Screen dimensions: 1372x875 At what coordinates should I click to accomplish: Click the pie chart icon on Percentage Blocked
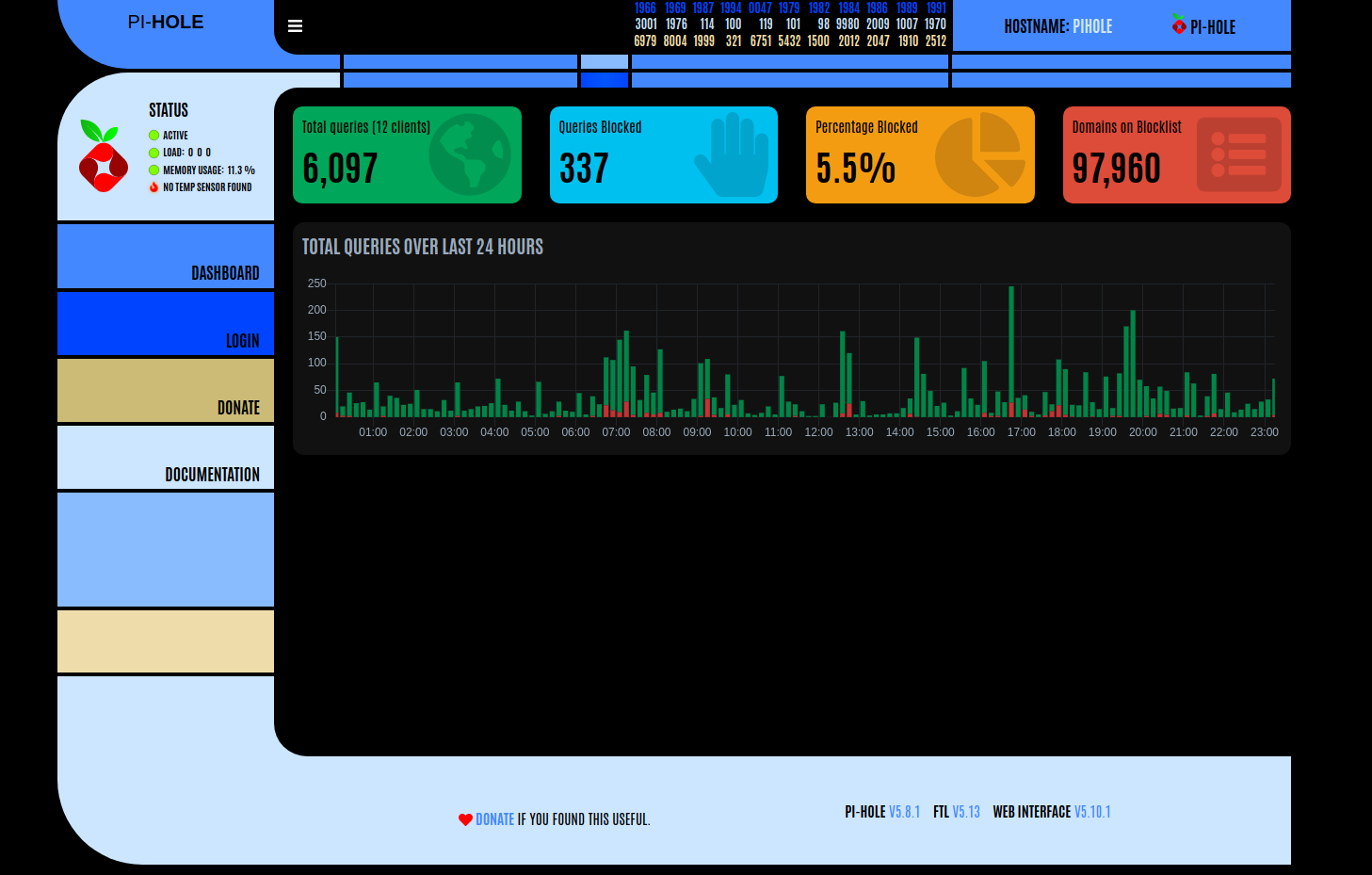click(x=980, y=154)
